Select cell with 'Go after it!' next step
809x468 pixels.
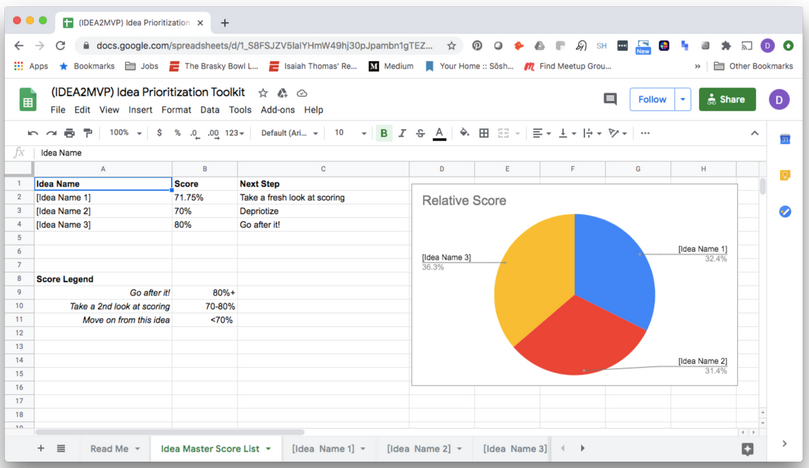[x=323, y=225]
